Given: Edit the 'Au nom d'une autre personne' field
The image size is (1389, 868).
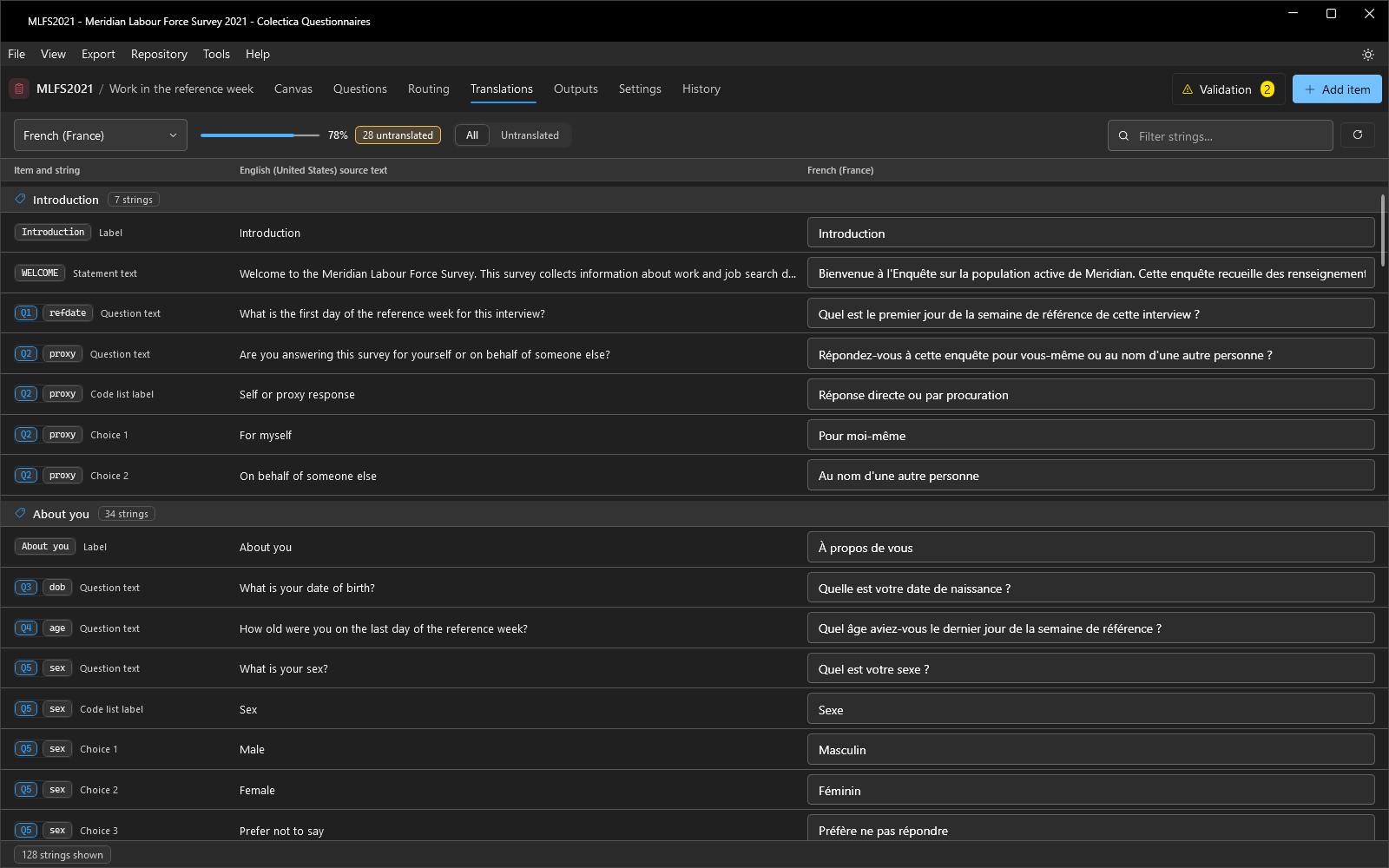Looking at the screenshot, I should (x=1091, y=475).
